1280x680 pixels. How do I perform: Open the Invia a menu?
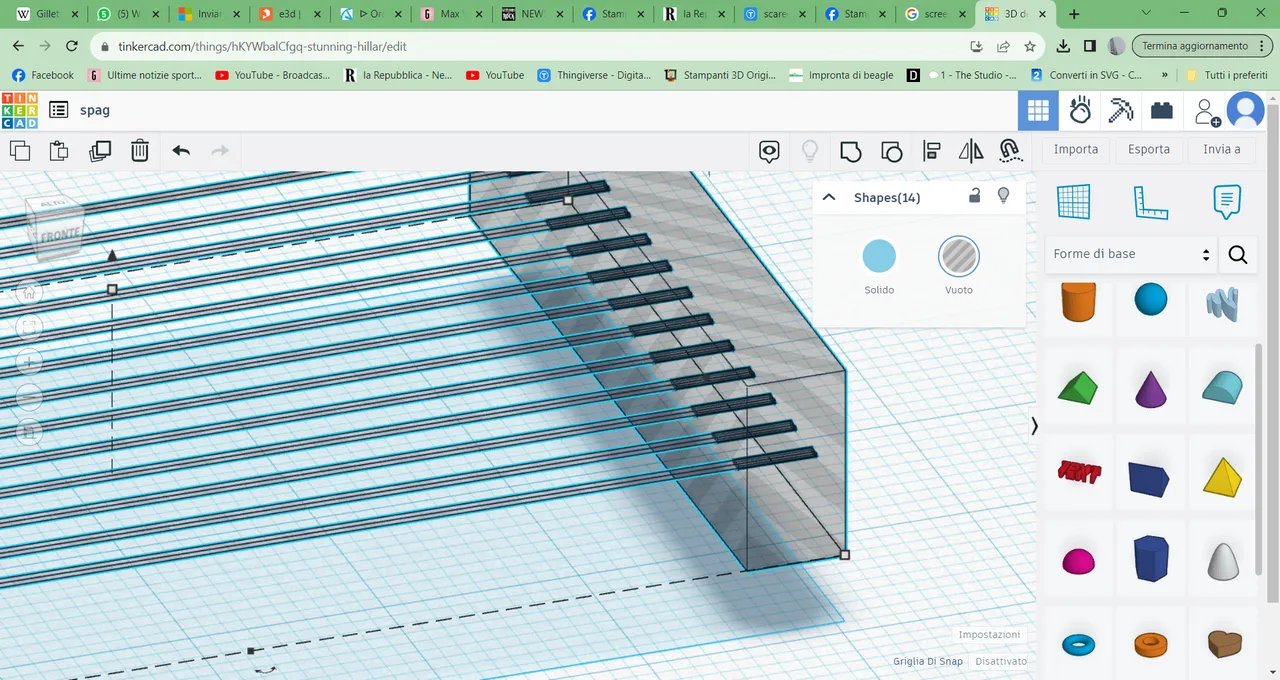(x=1221, y=149)
